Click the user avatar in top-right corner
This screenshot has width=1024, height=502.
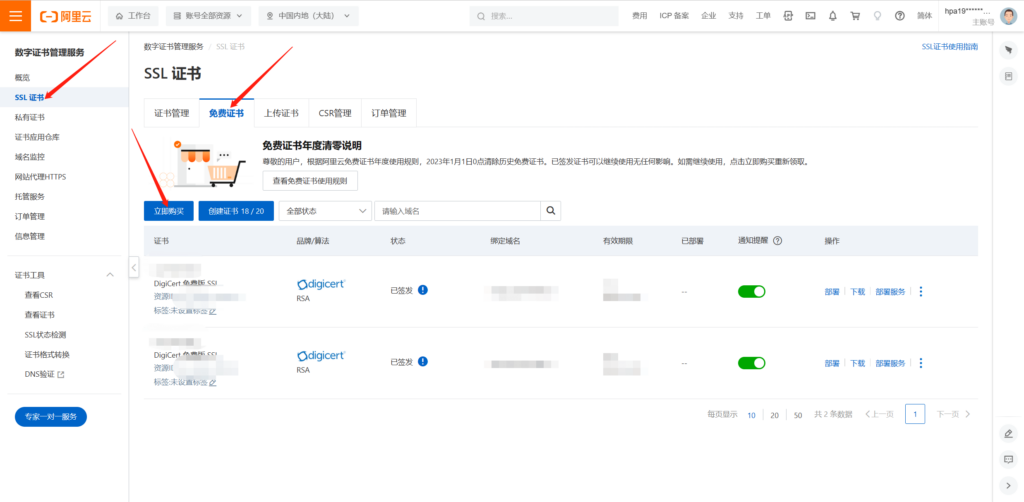[x=1008, y=16]
